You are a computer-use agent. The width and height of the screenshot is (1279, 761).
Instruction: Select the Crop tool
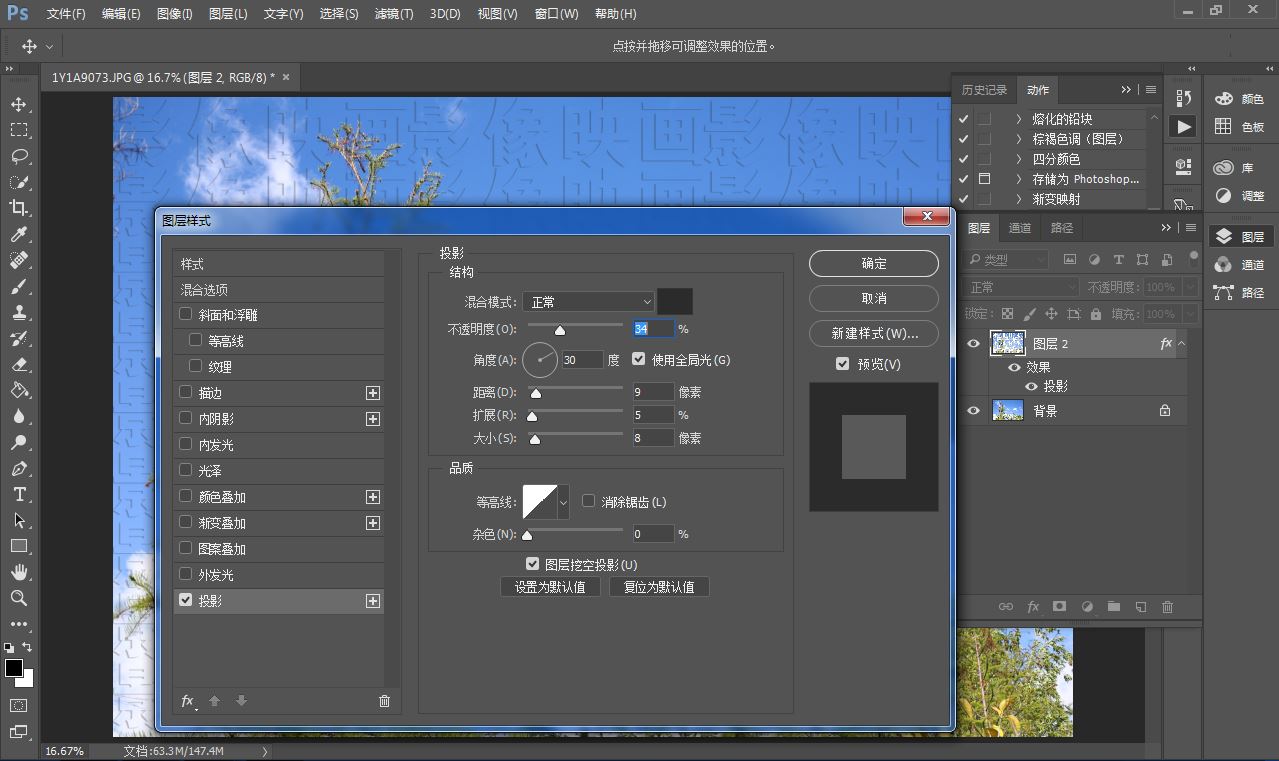click(18, 208)
